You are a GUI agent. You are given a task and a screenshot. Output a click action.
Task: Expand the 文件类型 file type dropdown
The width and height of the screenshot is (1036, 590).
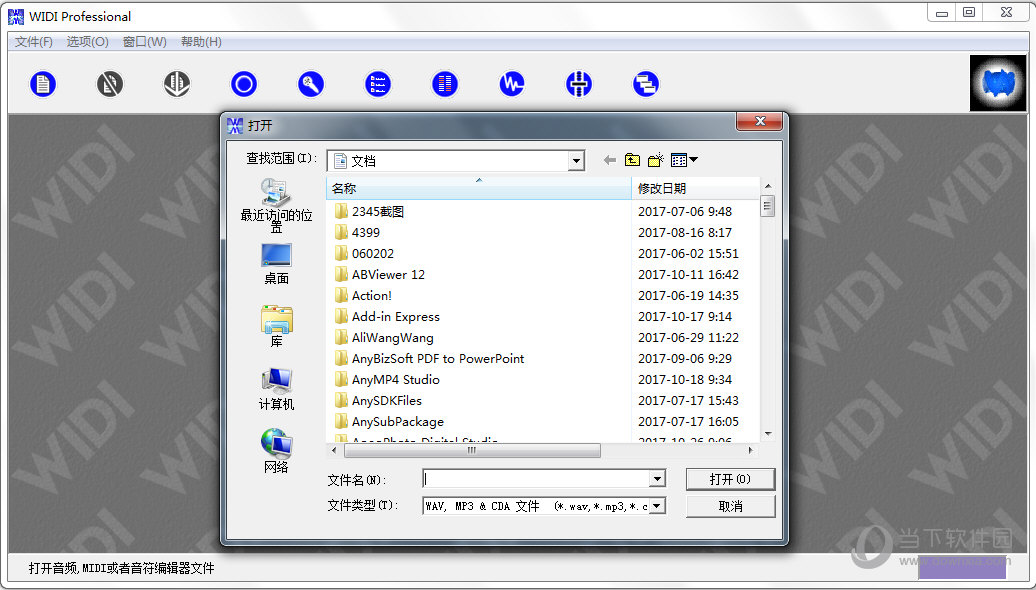[657, 506]
